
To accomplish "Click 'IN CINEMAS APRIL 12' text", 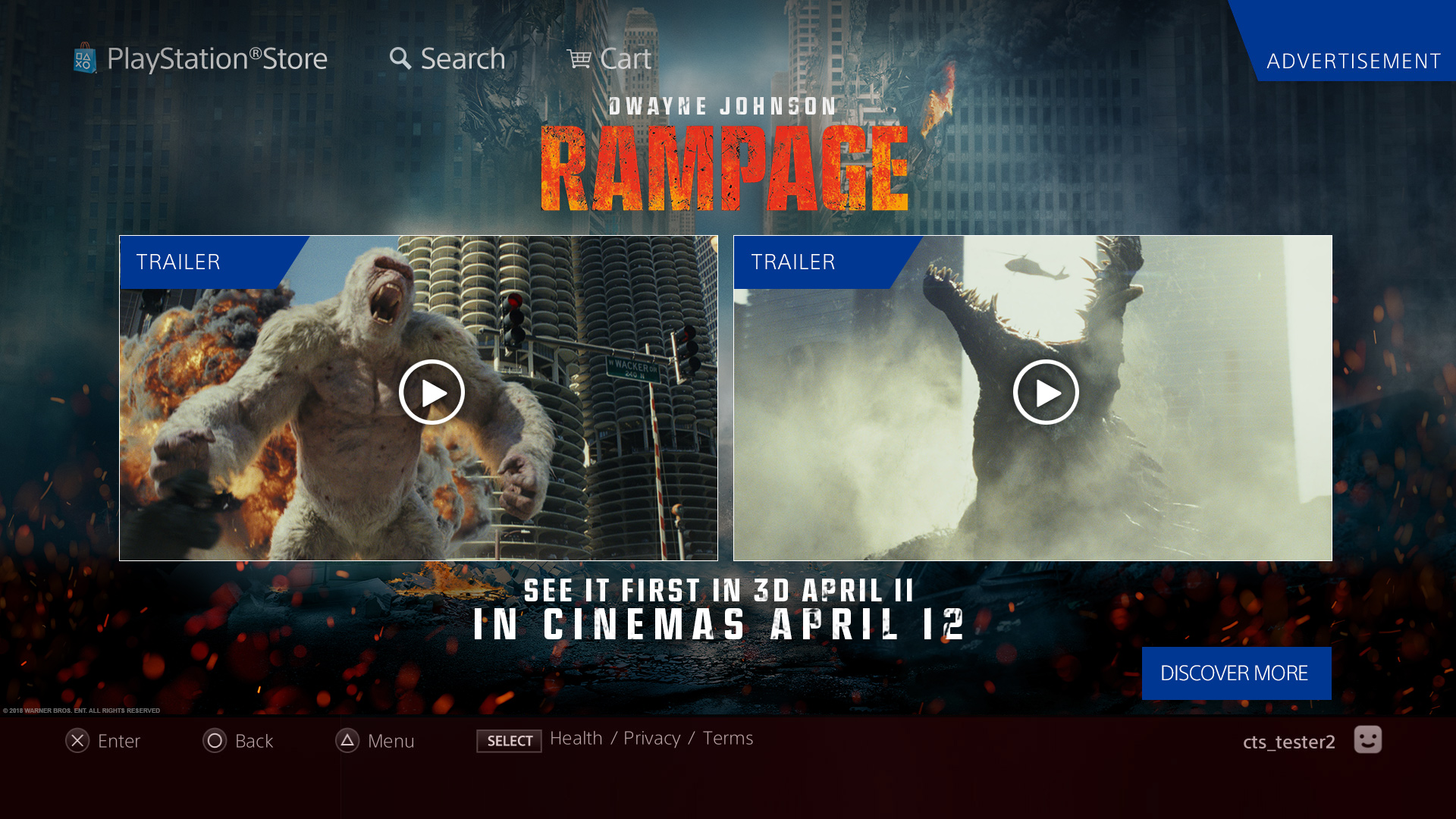I will point(720,626).
